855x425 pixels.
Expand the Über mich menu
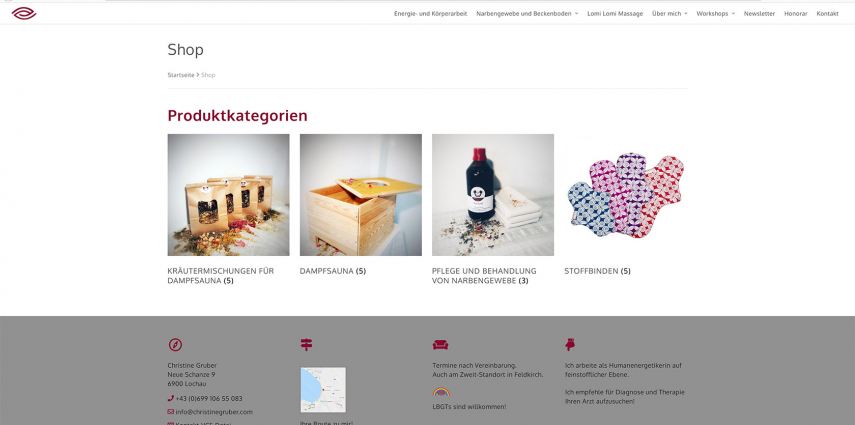[x=670, y=14]
